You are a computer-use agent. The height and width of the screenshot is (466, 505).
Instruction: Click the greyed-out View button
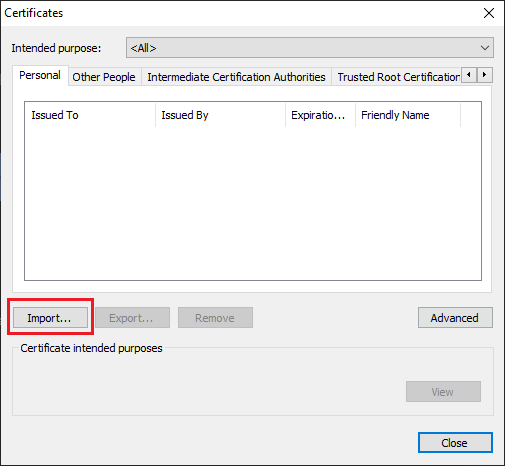(443, 392)
